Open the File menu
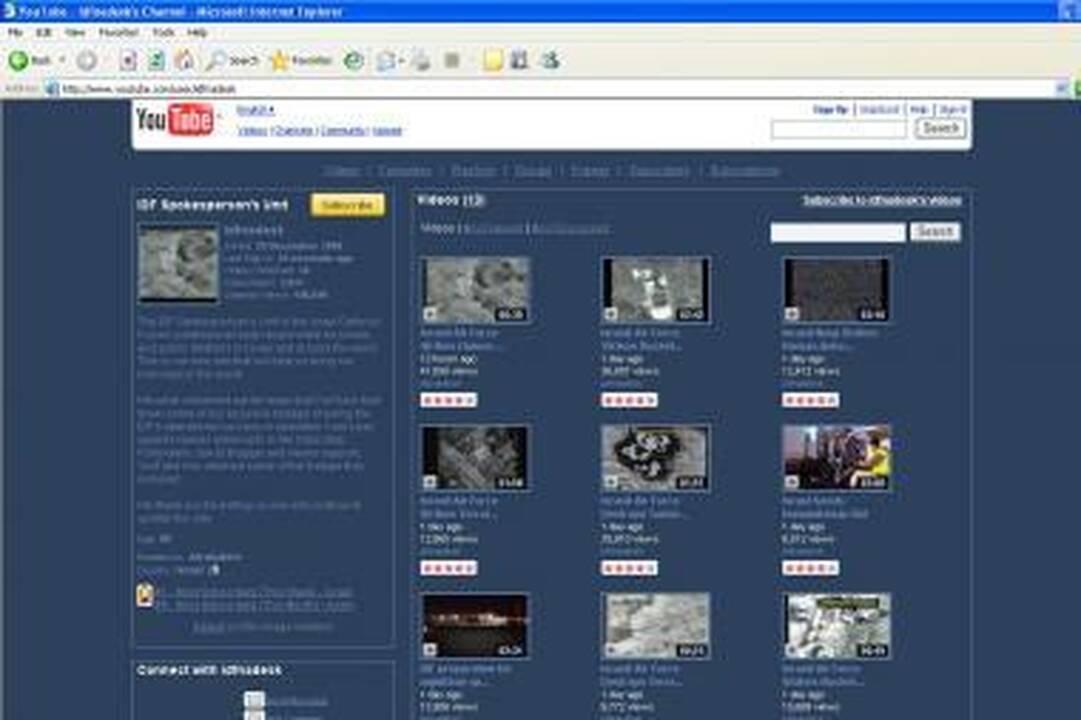This screenshot has height=720, width=1081. [x=16, y=32]
